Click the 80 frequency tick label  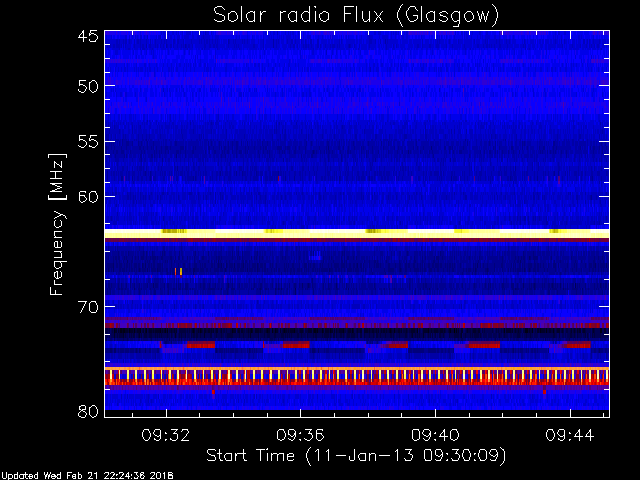(88, 411)
